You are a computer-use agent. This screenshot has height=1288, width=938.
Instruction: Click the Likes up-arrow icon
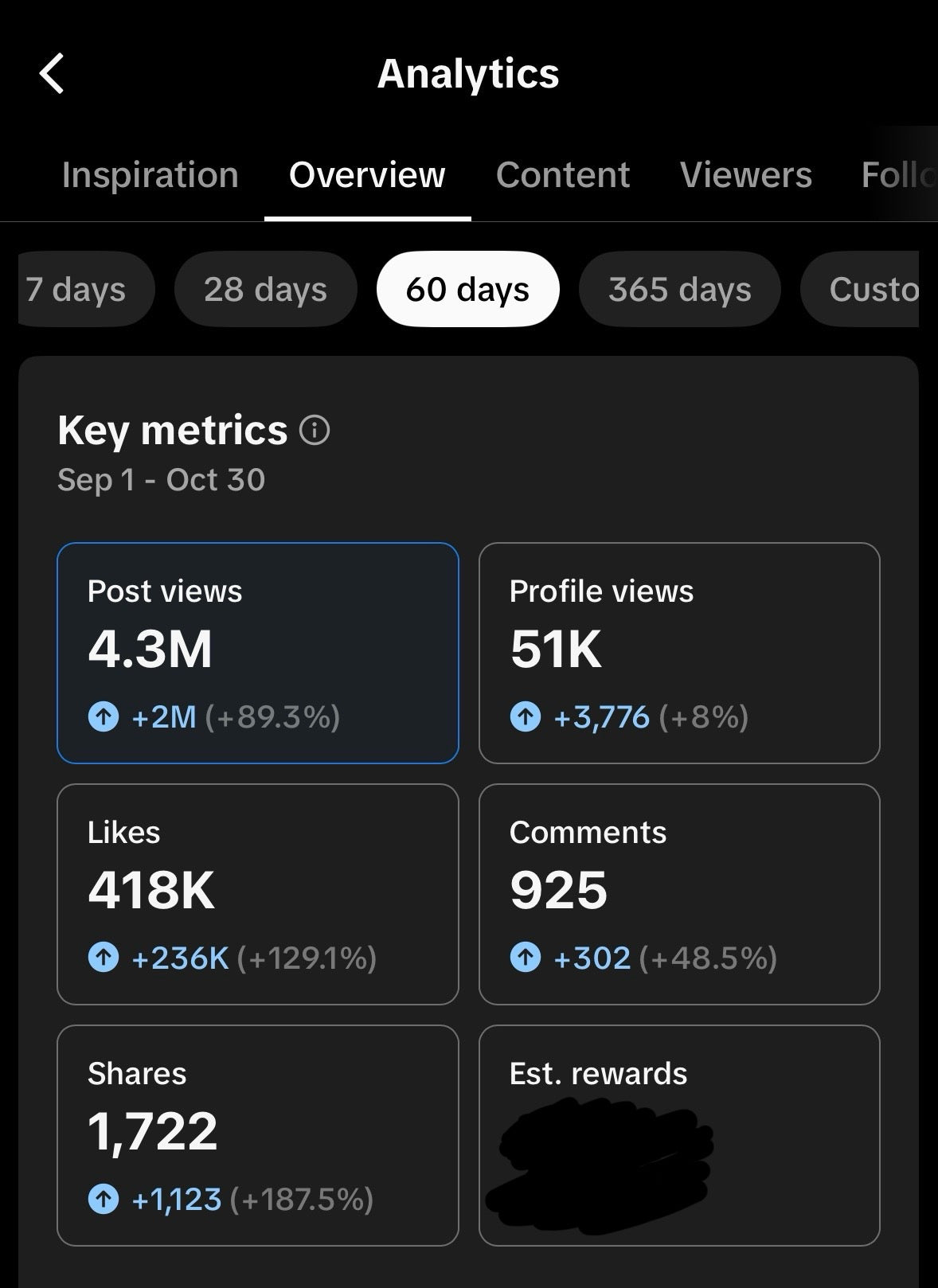(104, 958)
